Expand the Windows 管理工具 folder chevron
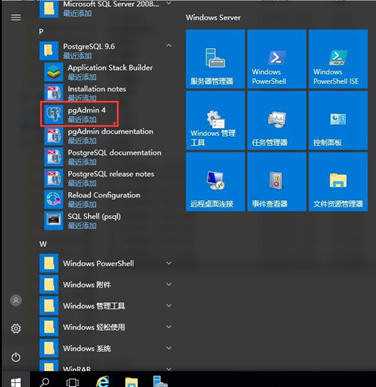 [x=169, y=306]
